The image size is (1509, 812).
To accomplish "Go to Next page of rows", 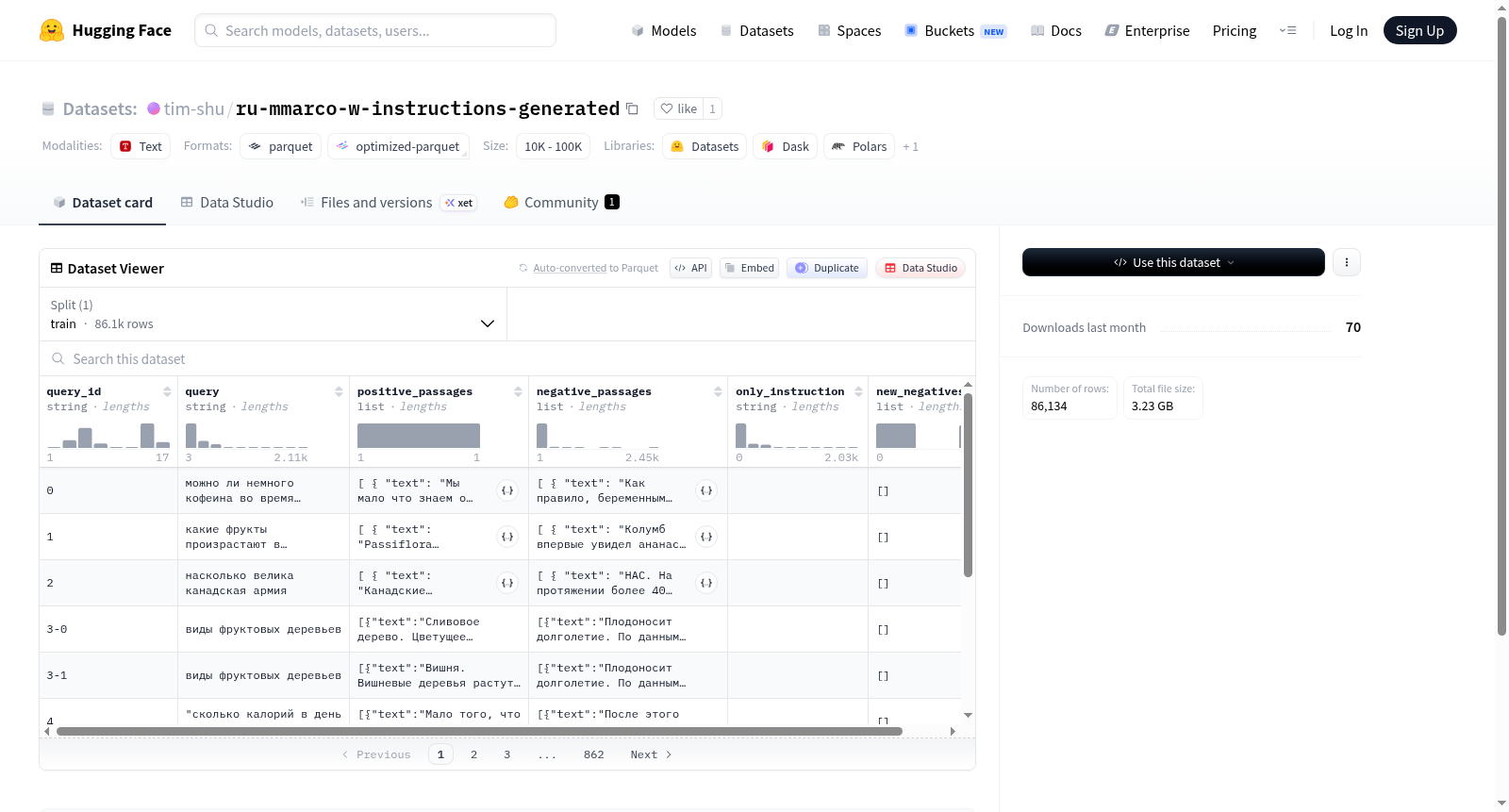I will pyautogui.click(x=651, y=754).
